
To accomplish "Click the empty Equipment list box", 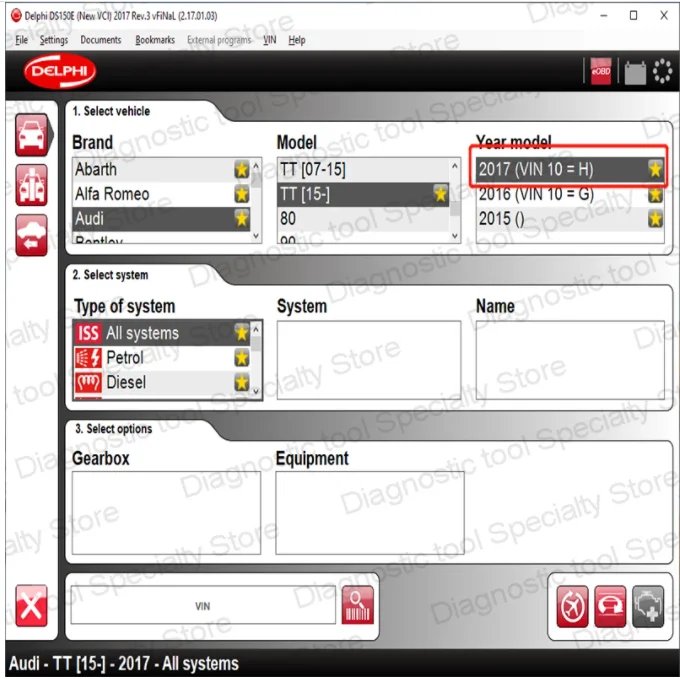I will pyautogui.click(x=369, y=513).
